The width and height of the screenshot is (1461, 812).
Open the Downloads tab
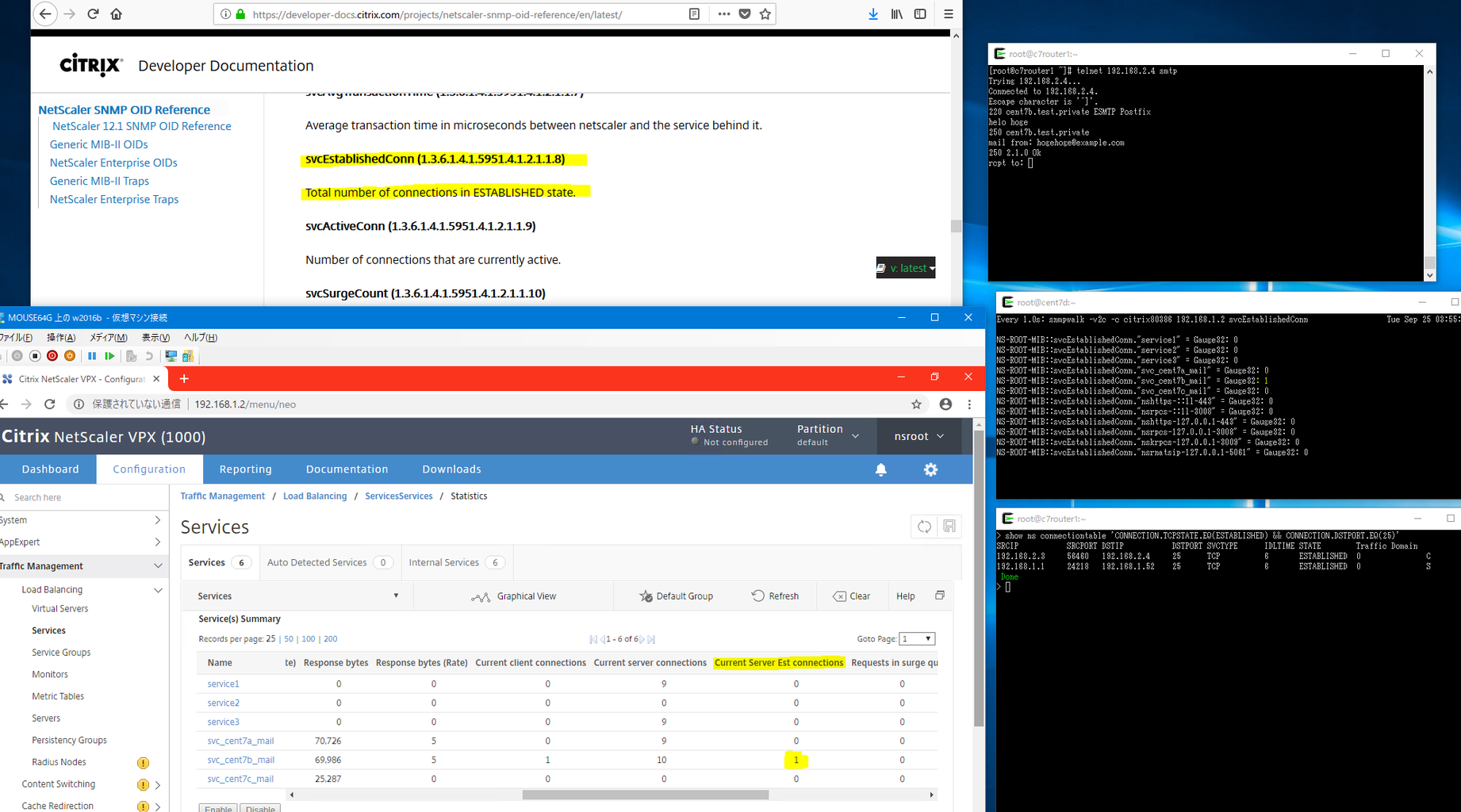451,469
